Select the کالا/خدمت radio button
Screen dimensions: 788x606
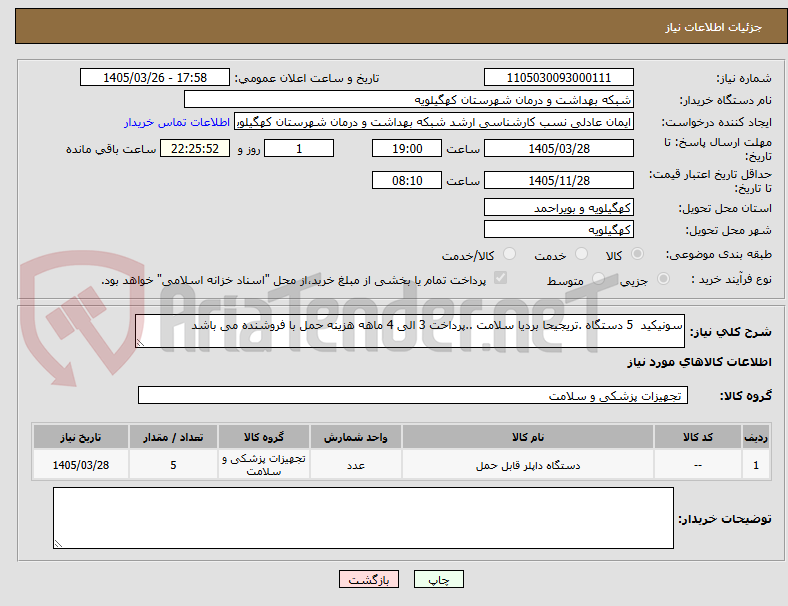point(510,254)
